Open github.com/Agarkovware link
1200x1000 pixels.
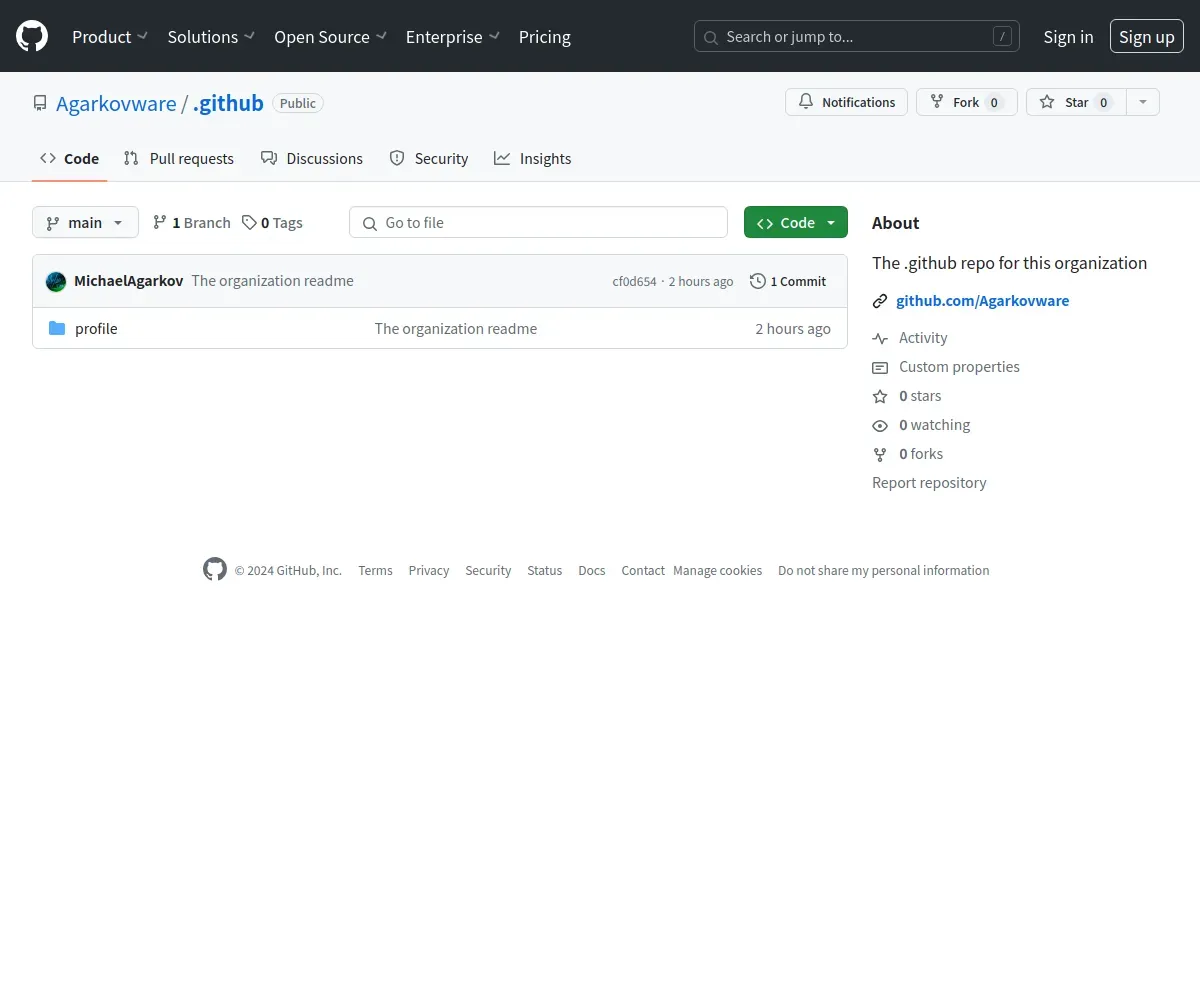pyautogui.click(x=982, y=301)
